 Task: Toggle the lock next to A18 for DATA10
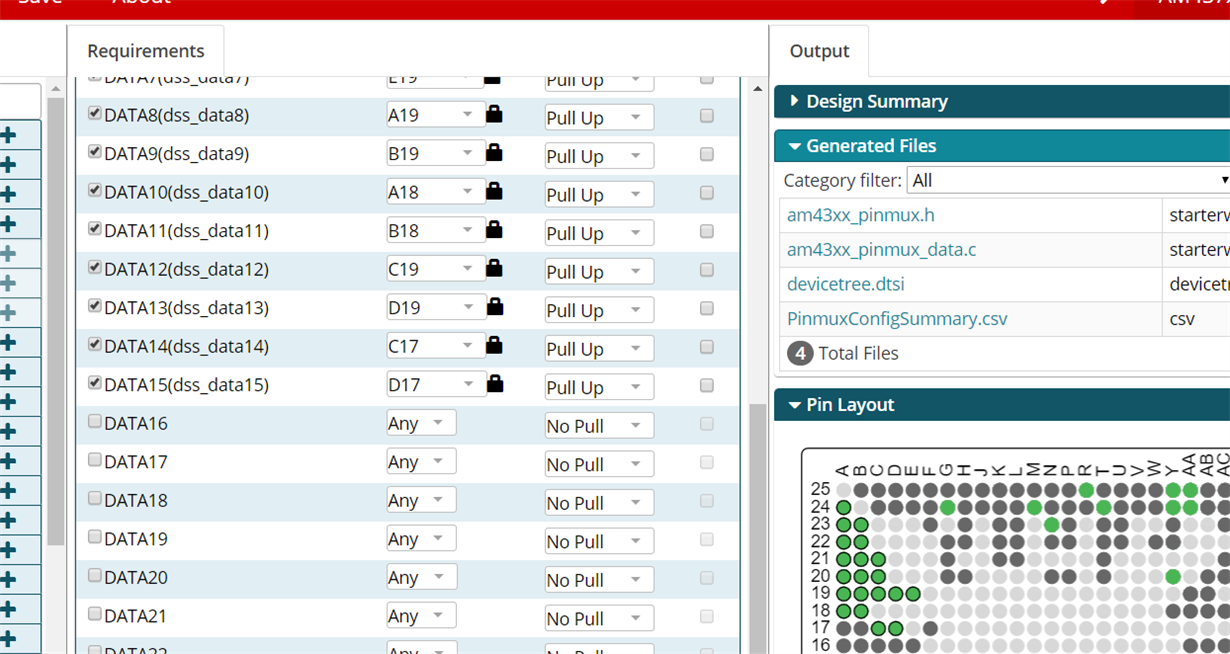494,191
